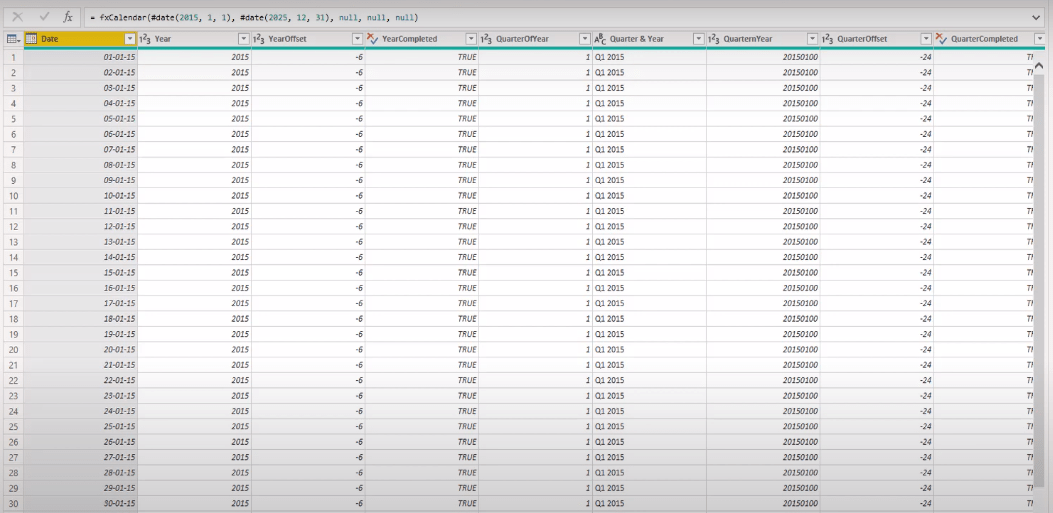Open the table menu icon in header corner
This screenshot has height=513, width=1053.
coord(13,39)
